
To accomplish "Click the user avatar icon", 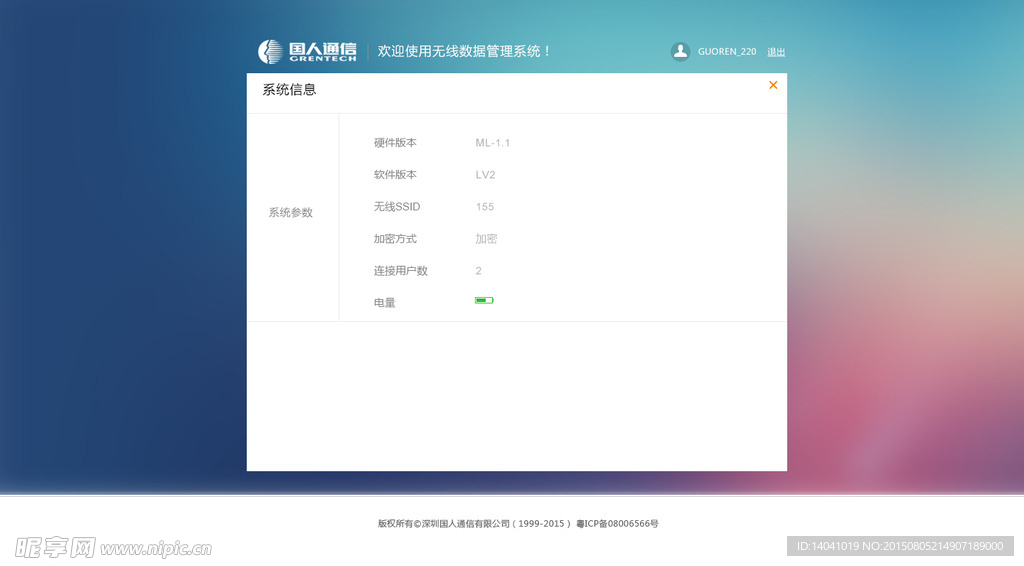I will tap(680, 51).
